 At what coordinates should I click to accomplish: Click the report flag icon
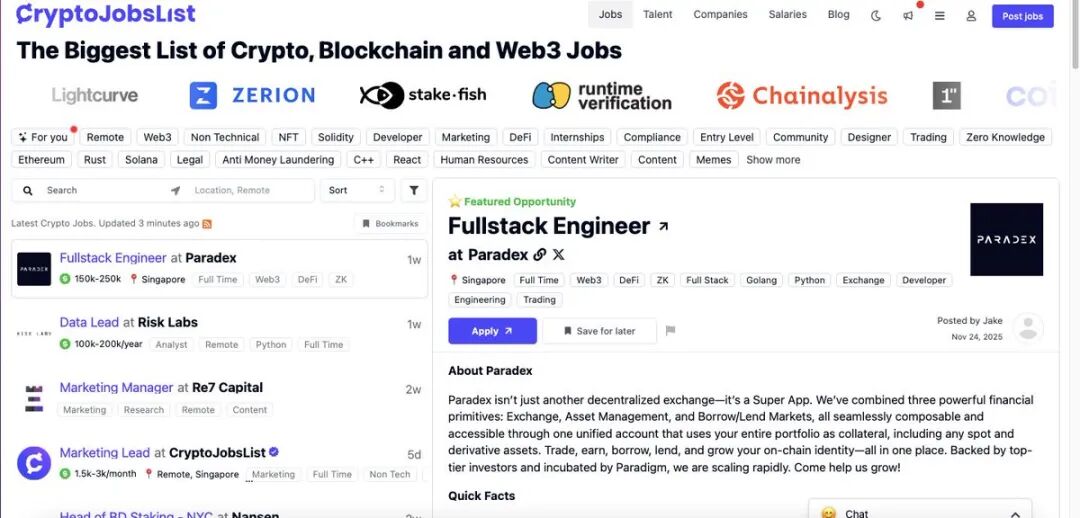670,331
